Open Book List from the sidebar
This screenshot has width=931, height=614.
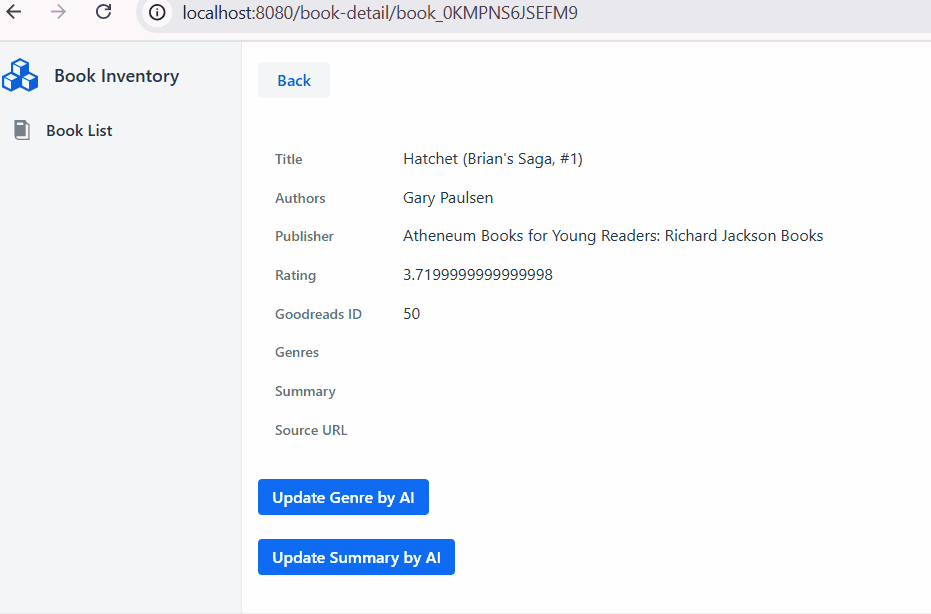pos(79,130)
